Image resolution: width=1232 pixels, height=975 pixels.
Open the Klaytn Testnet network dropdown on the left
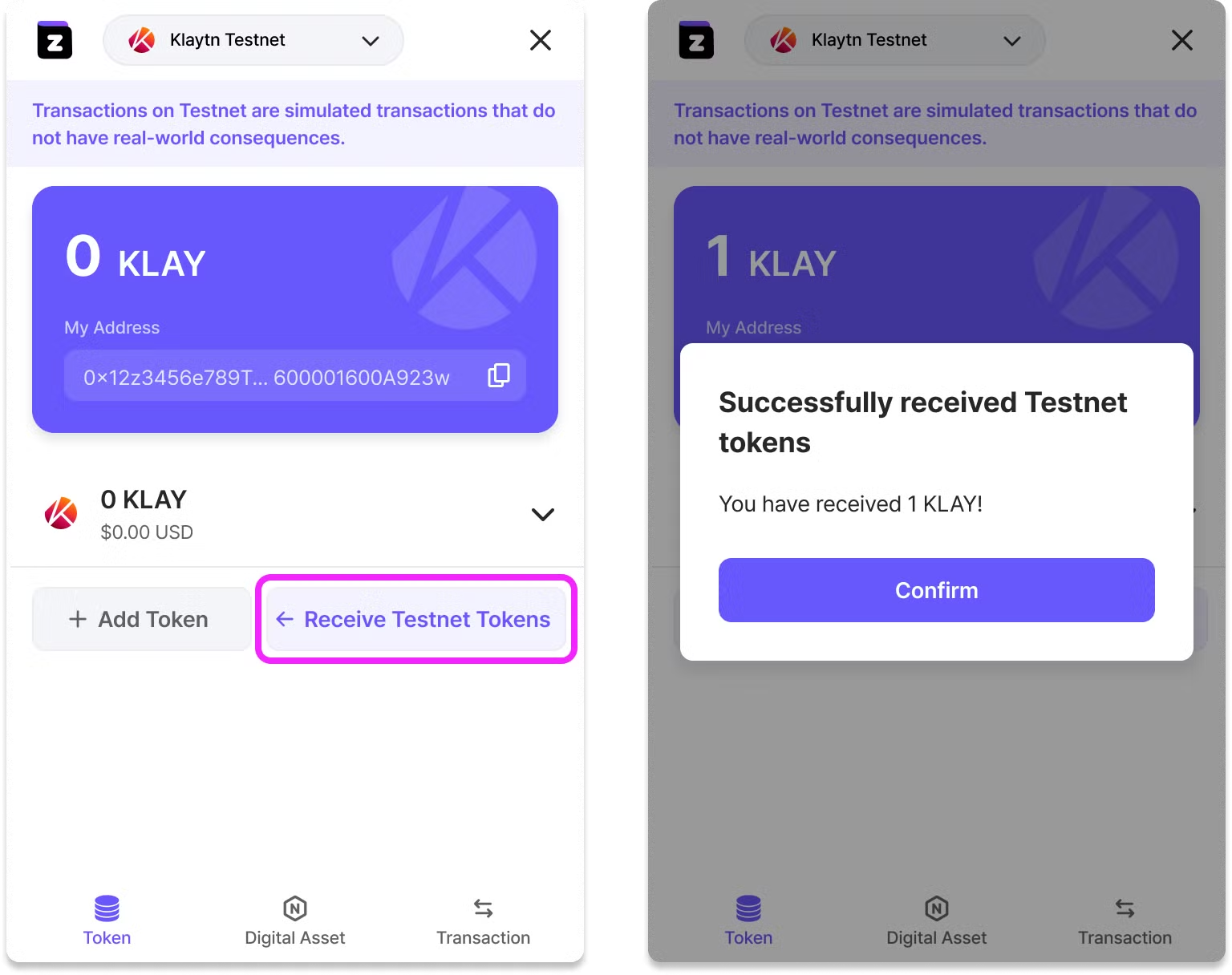click(253, 40)
